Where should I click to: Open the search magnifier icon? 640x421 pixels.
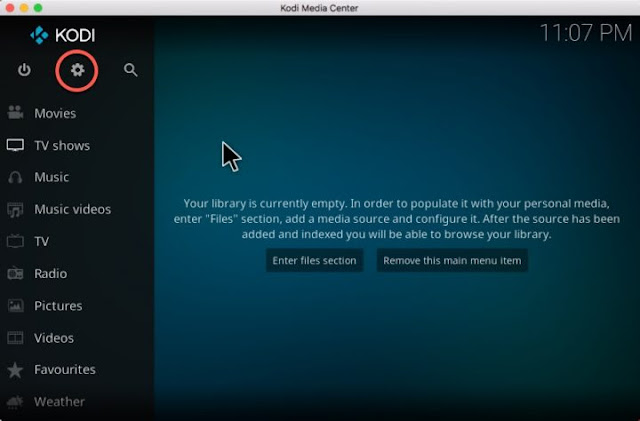[131, 70]
